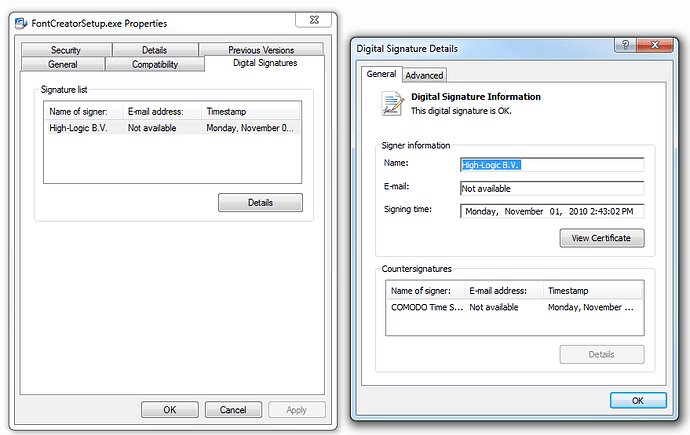Select the Digital Signatures tab
The width and height of the screenshot is (690, 435).
265,63
